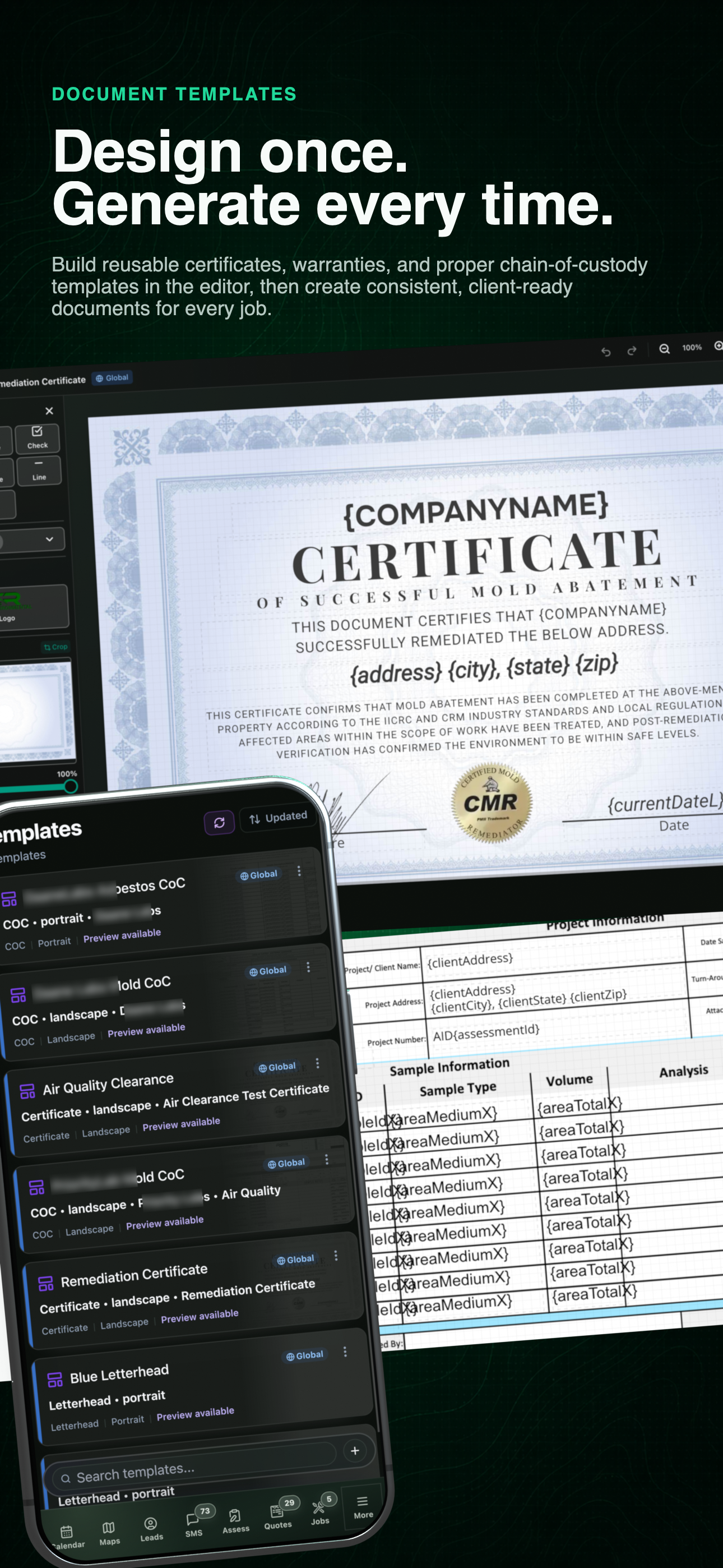This screenshot has height=1568, width=723.
Task: Open the Jobs tab
Action: point(321,1512)
